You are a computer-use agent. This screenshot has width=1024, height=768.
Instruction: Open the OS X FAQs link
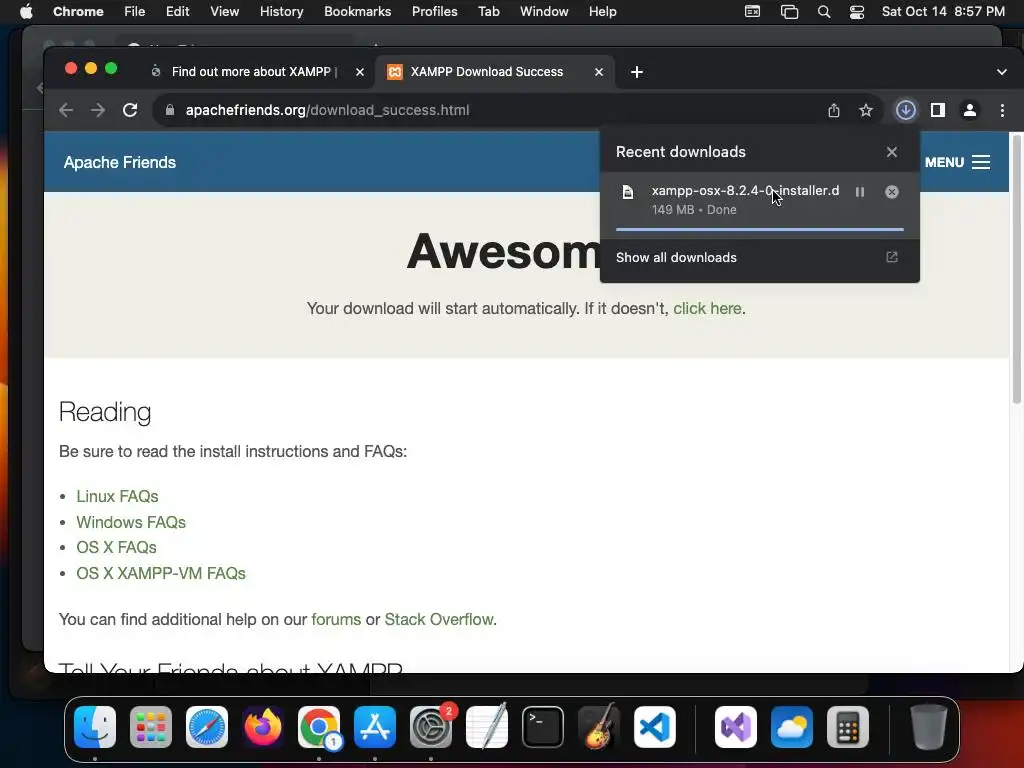pos(116,547)
